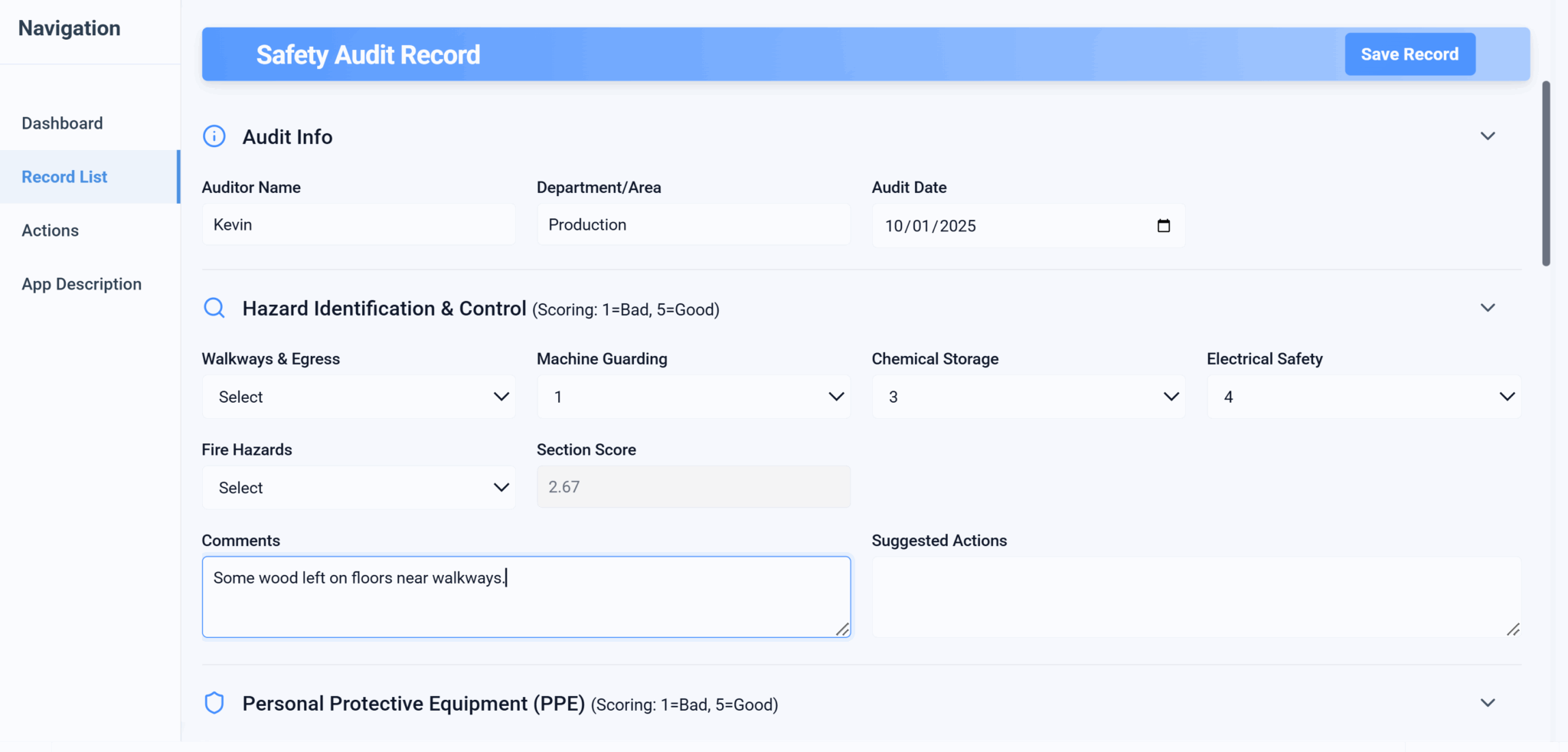Click the Audit Date label

[x=909, y=187]
